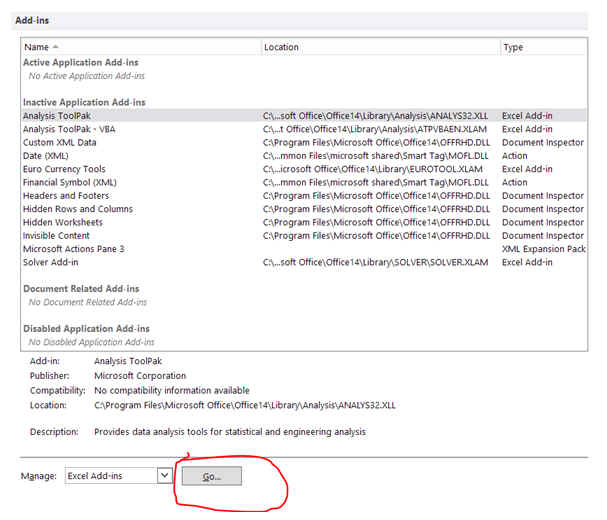Select the Custom XML Data entry
This screenshot has width=607, height=520.
pos(60,143)
